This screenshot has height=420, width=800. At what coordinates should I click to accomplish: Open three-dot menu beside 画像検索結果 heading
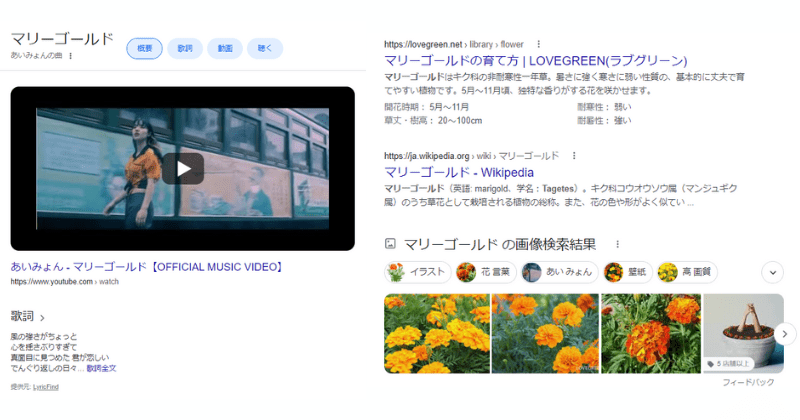pos(618,244)
